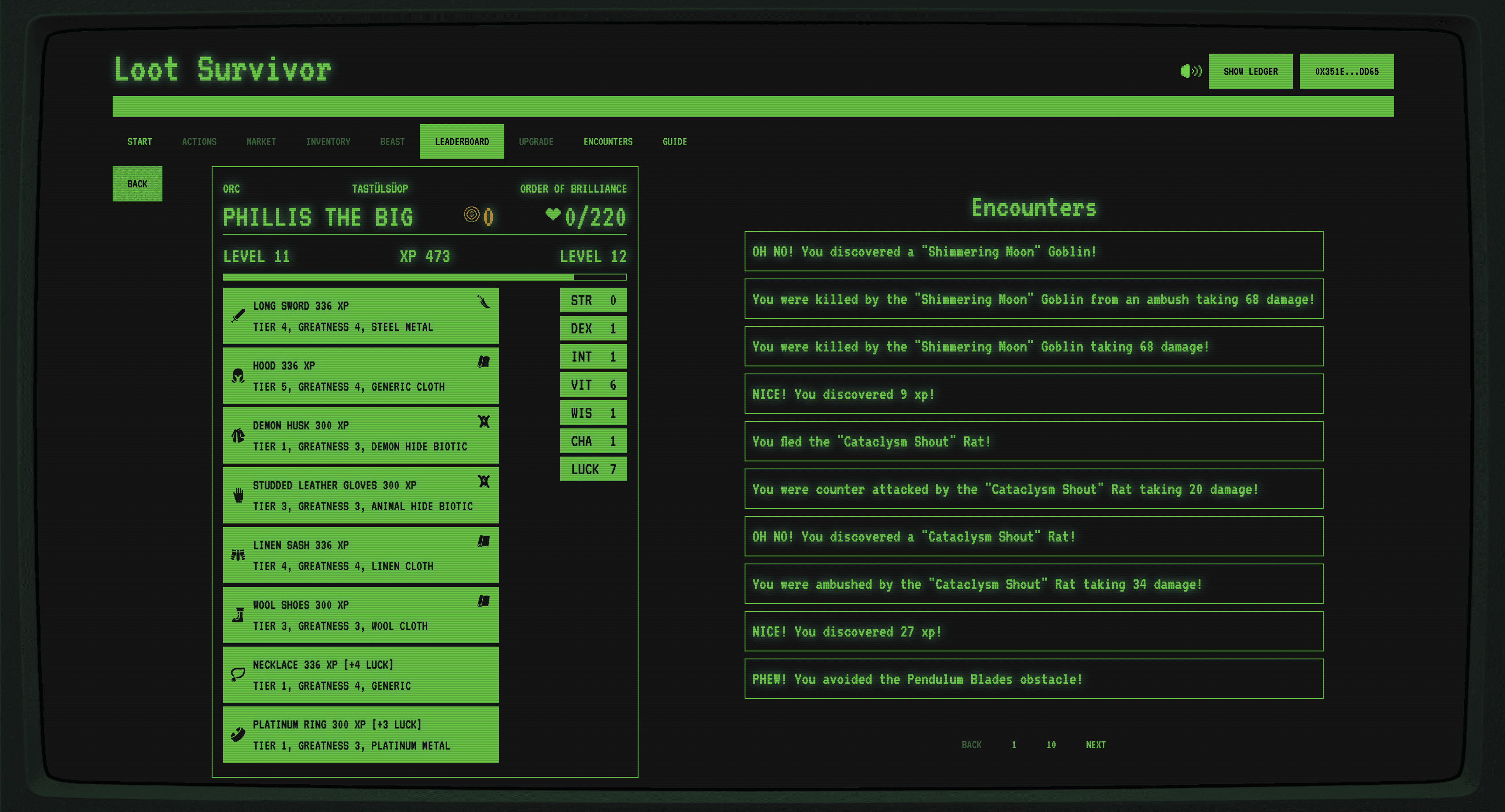Toggle the LUCK stat value display

point(592,469)
